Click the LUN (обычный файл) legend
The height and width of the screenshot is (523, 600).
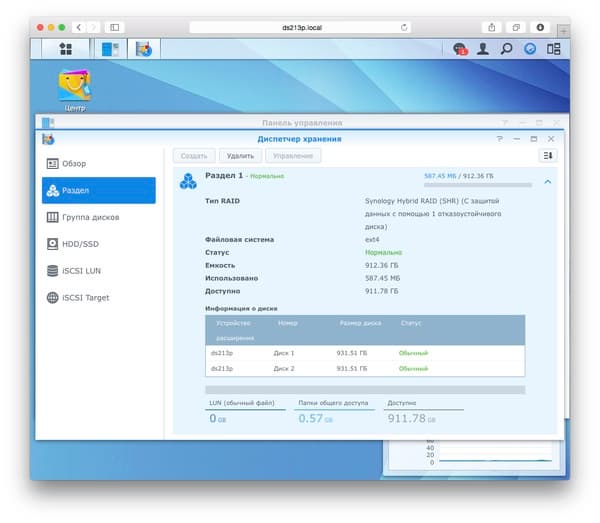tap(245, 411)
